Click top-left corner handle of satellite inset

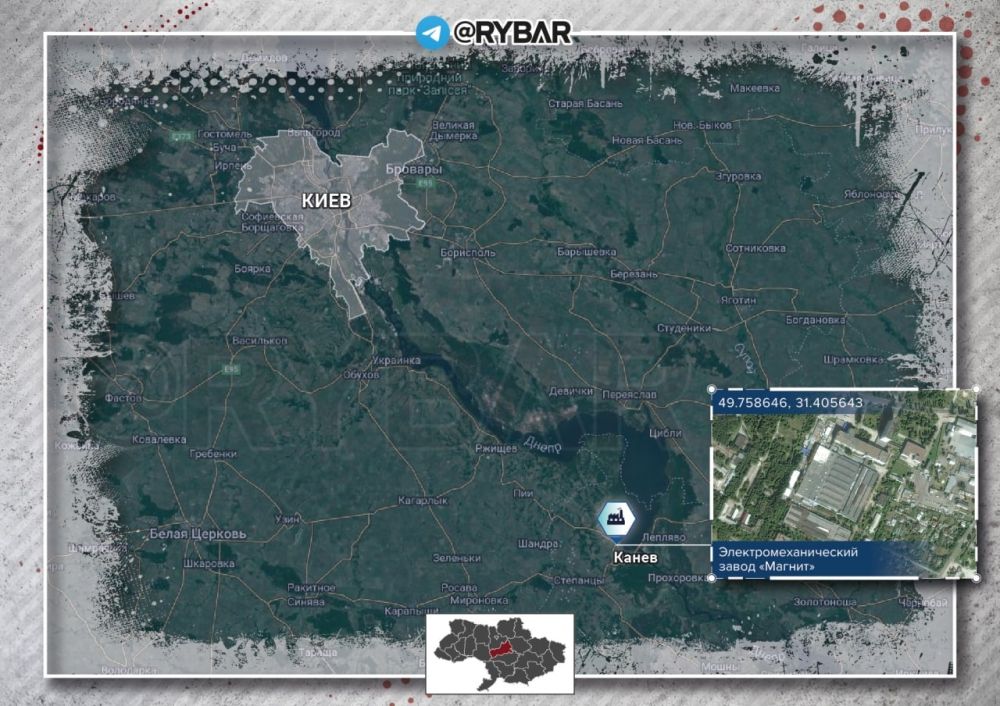711,389
